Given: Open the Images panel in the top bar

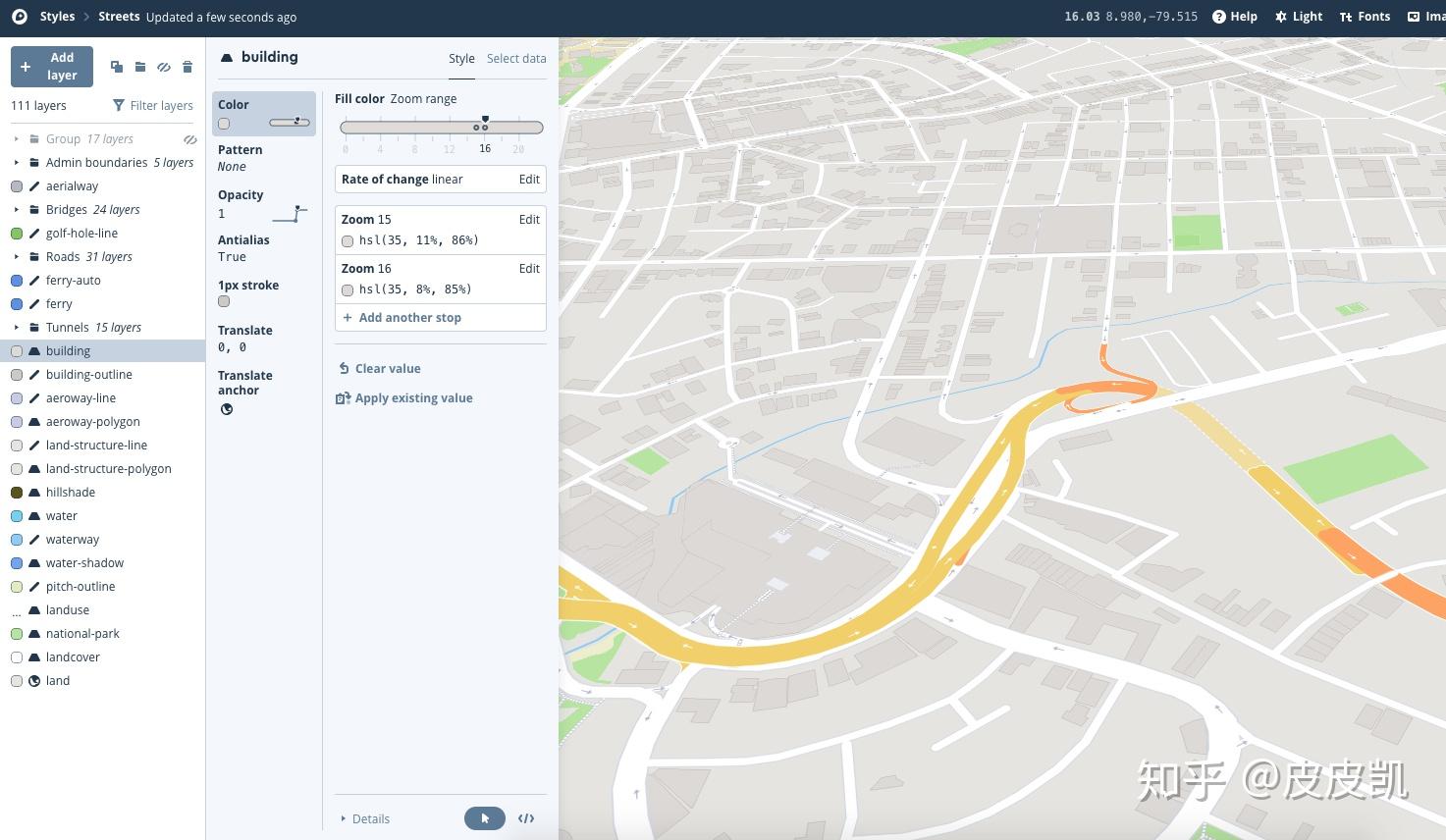Looking at the screenshot, I should click(1425, 16).
